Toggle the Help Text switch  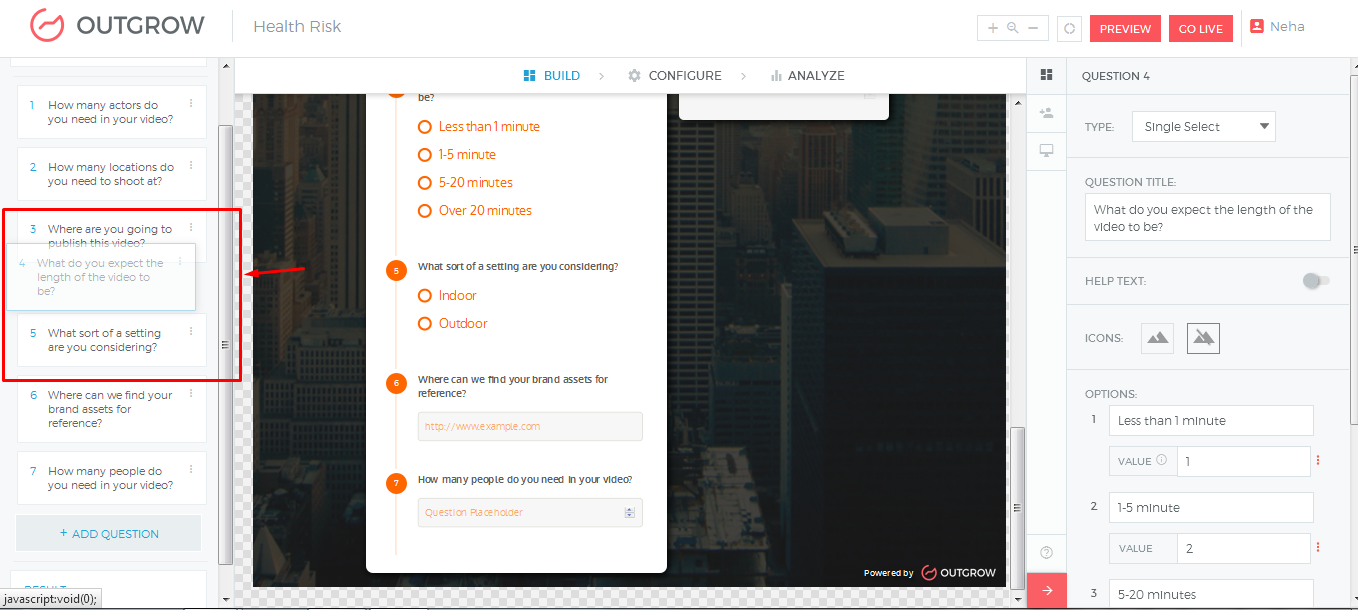point(1315,281)
